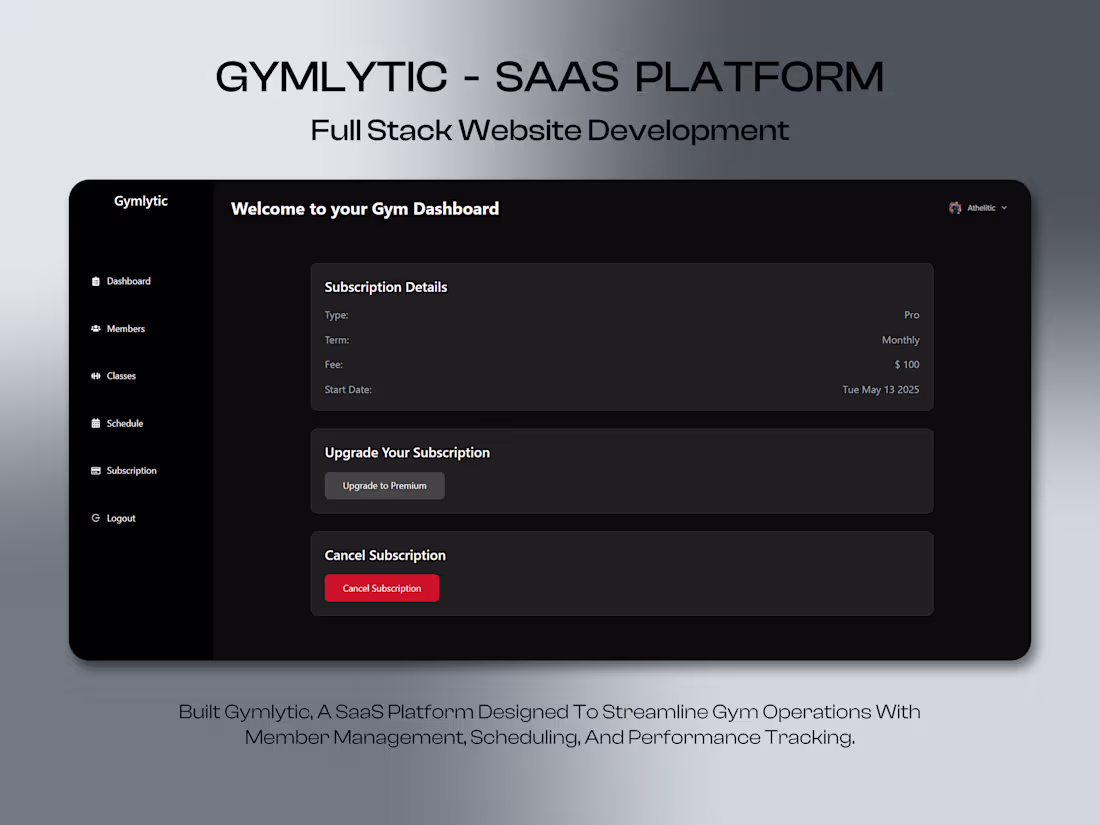The image size is (1100, 825).
Task: Navigate to Members from sidebar
Action: click(x=125, y=328)
